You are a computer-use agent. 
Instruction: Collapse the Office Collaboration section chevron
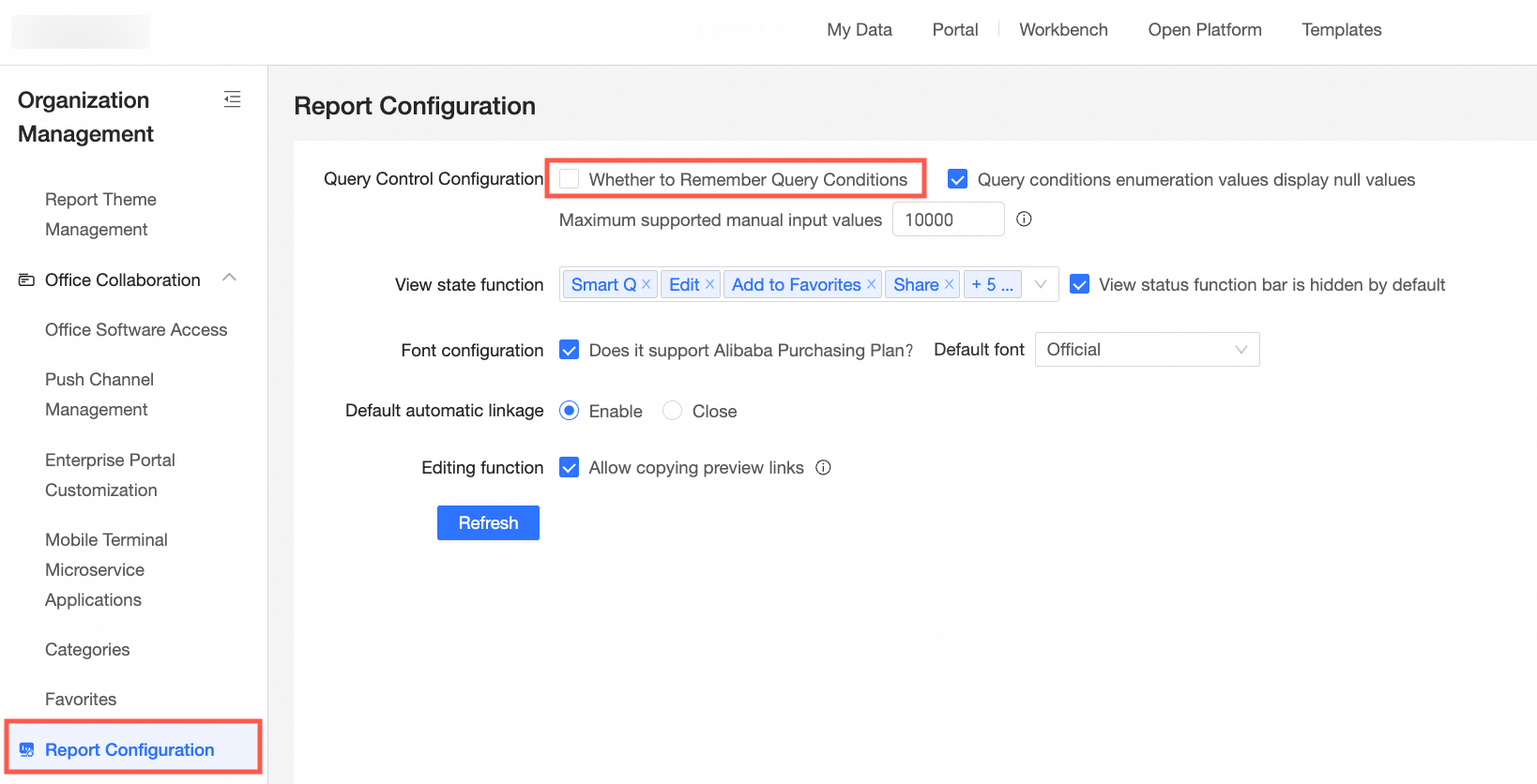click(x=229, y=279)
